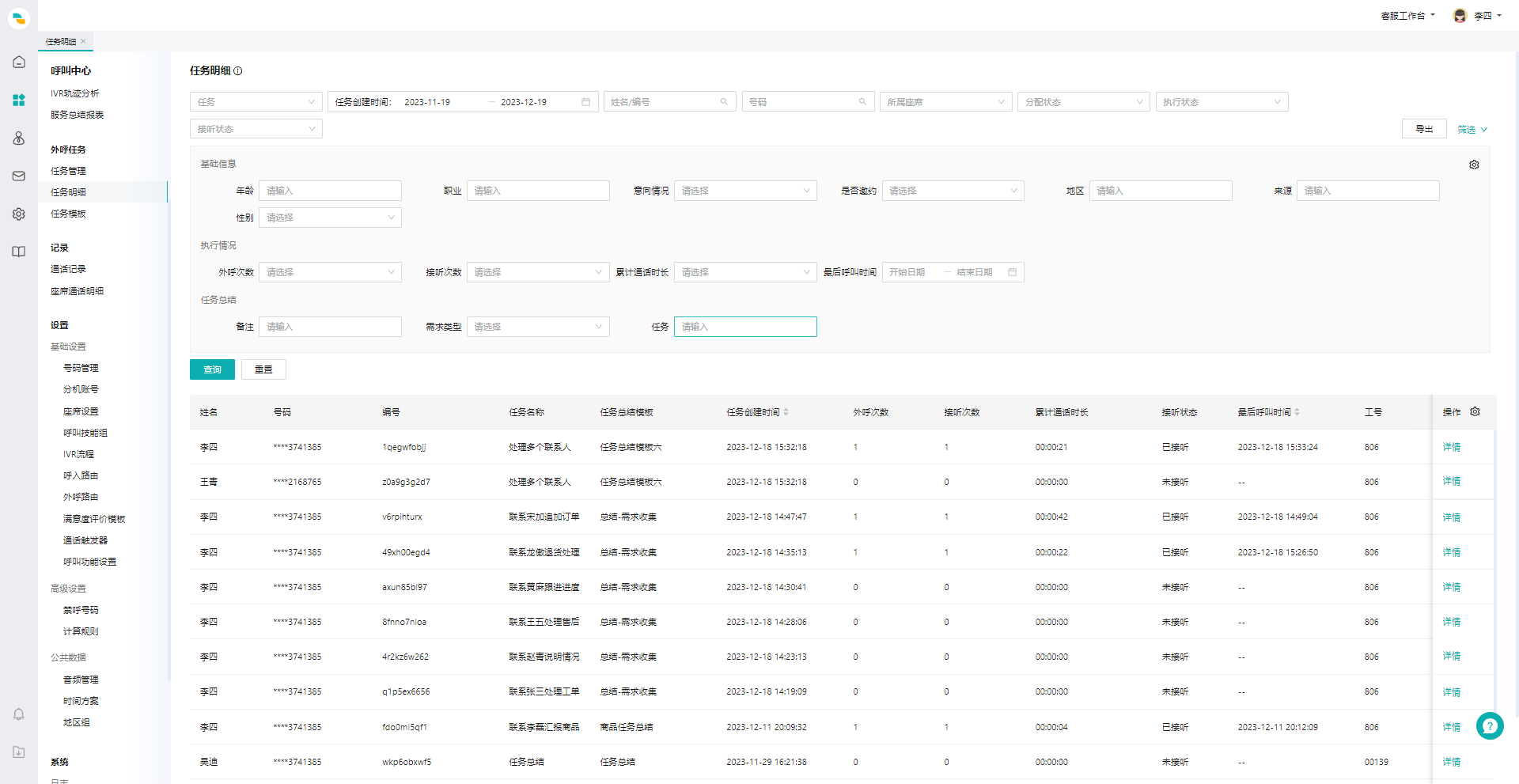Go to 任务模板 in sidebar

pos(69,214)
